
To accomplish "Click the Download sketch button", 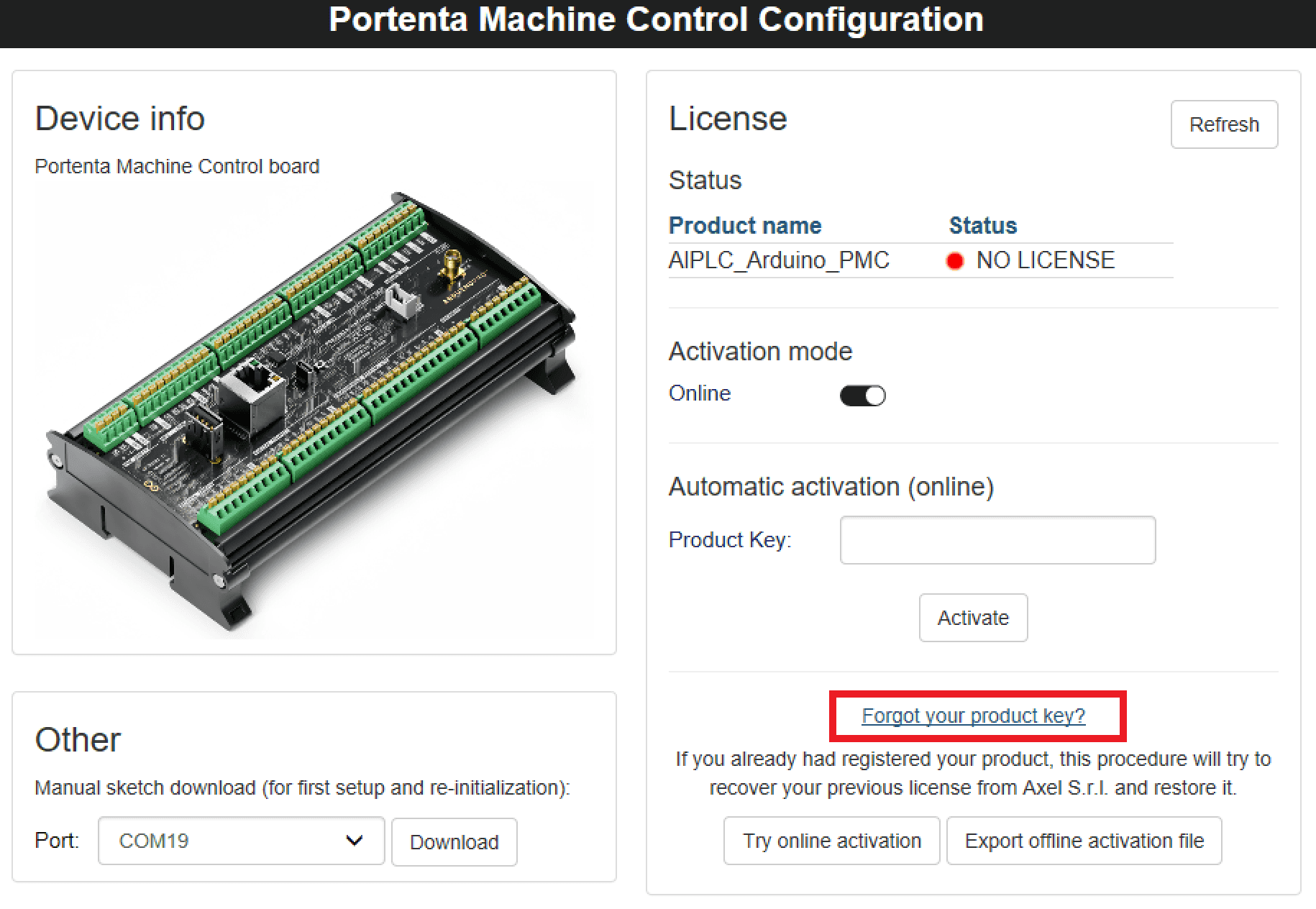I will (454, 842).
